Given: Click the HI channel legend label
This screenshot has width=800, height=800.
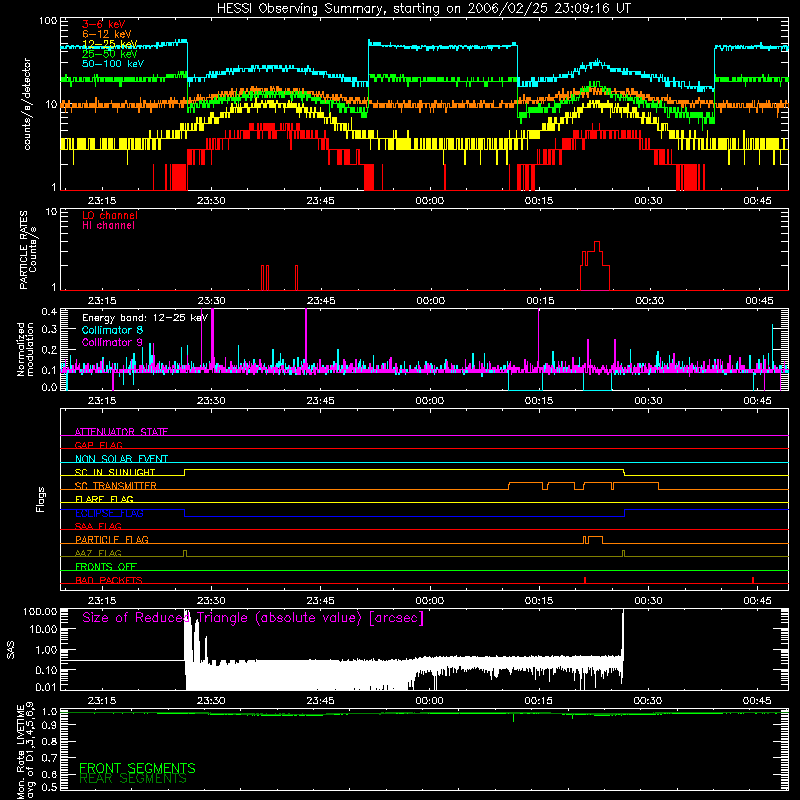Looking at the screenshot, I should (108, 226).
